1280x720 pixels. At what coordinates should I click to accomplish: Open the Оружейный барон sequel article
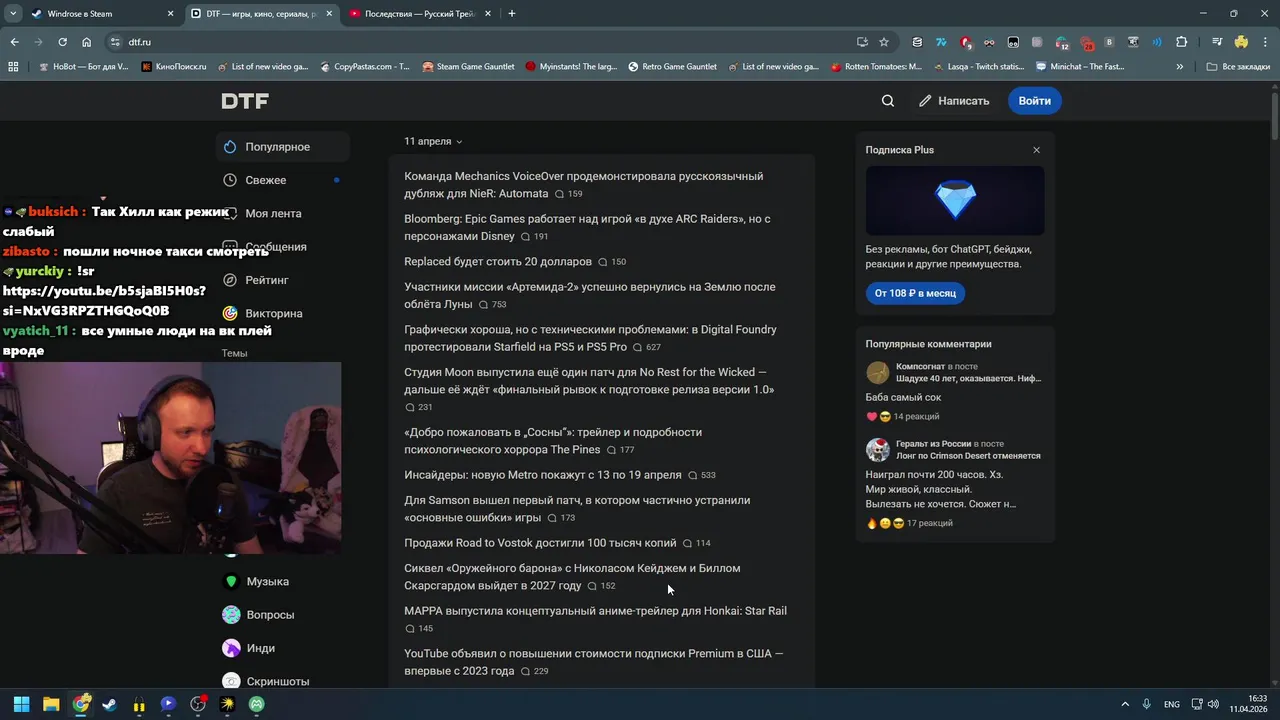tap(572, 577)
